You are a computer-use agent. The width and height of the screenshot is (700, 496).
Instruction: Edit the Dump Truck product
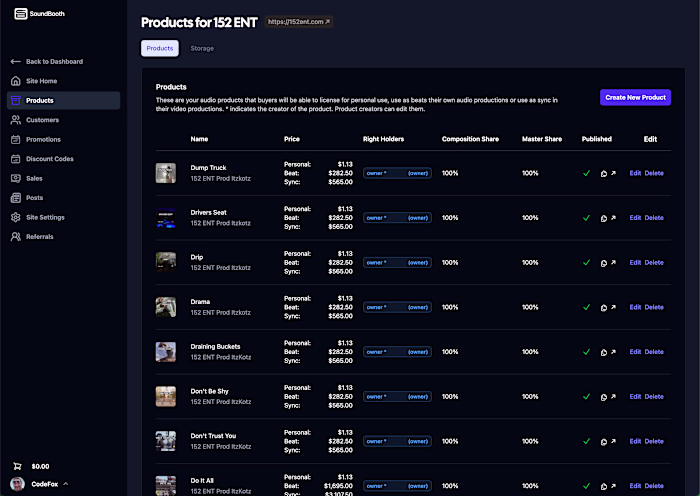point(635,173)
